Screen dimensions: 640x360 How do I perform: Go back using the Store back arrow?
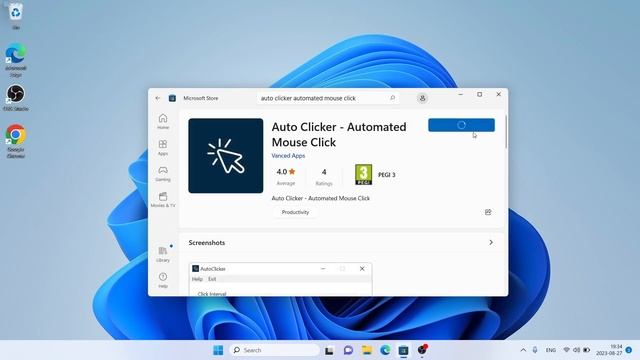(x=158, y=98)
